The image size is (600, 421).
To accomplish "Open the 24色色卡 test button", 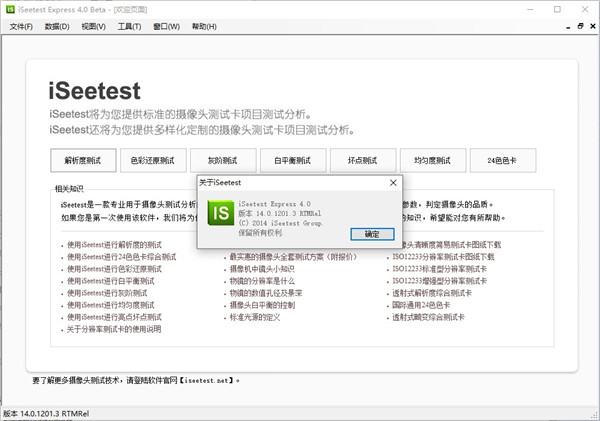I will pyautogui.click(x=503, y=160).
